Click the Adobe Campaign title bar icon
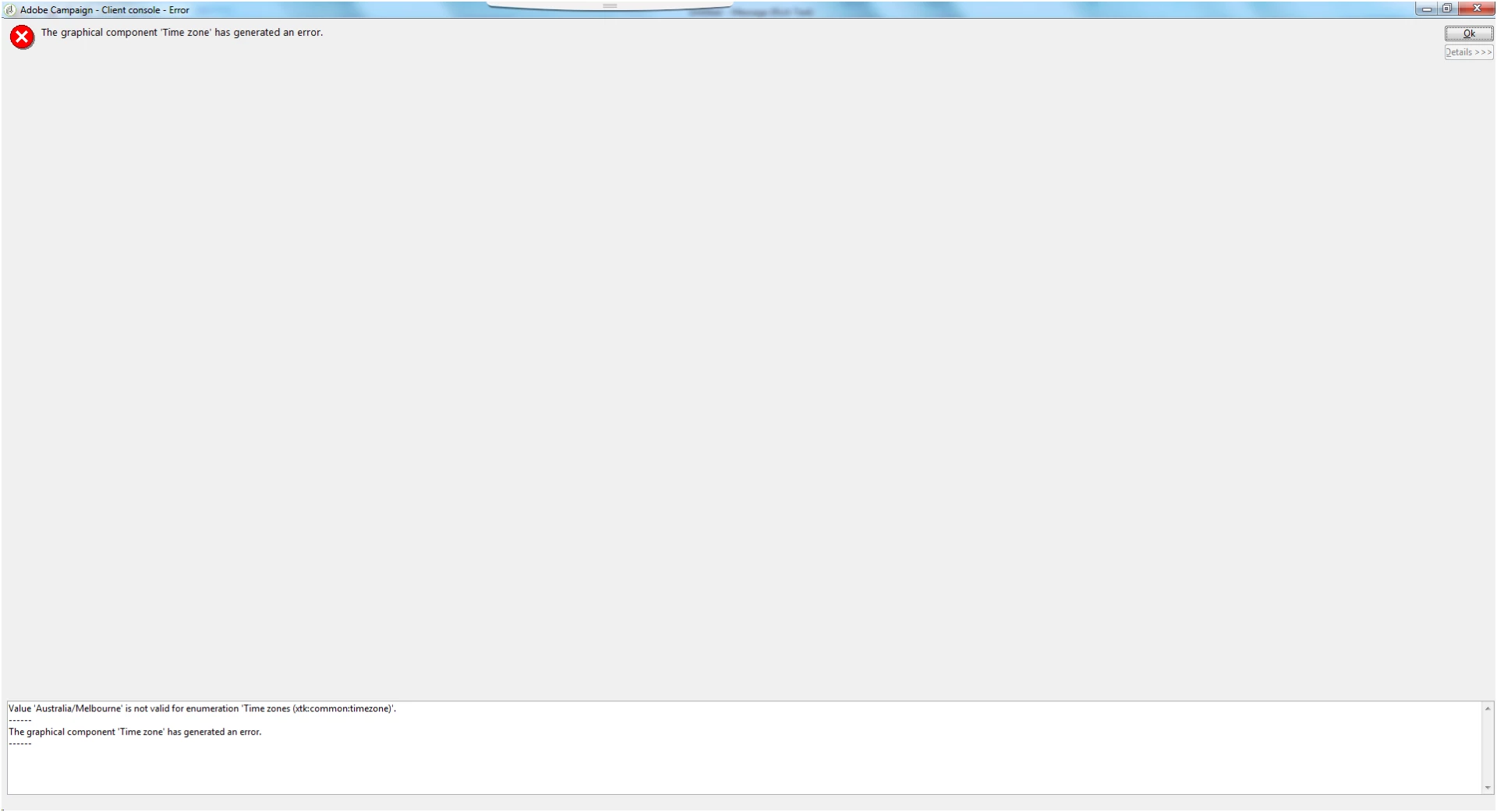1497x812 pixels. 10,10
